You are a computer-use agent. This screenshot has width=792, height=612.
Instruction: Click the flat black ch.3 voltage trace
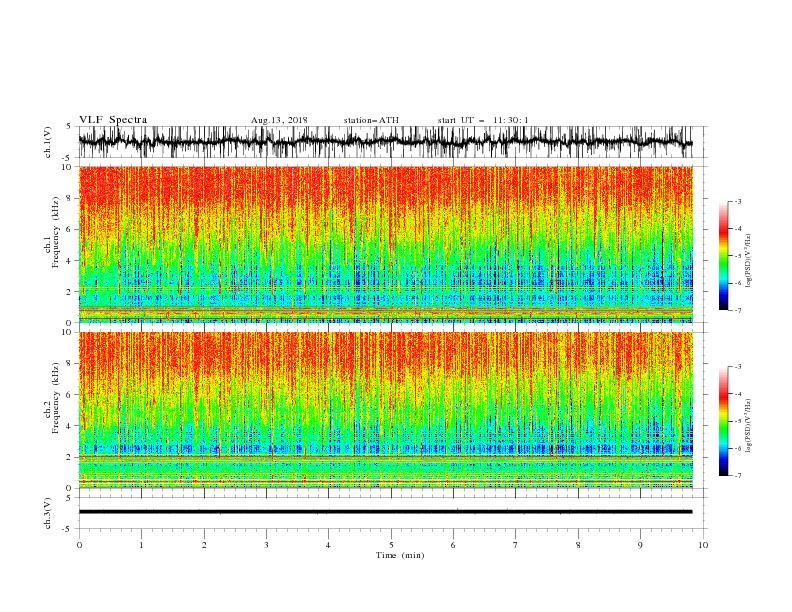385,512
